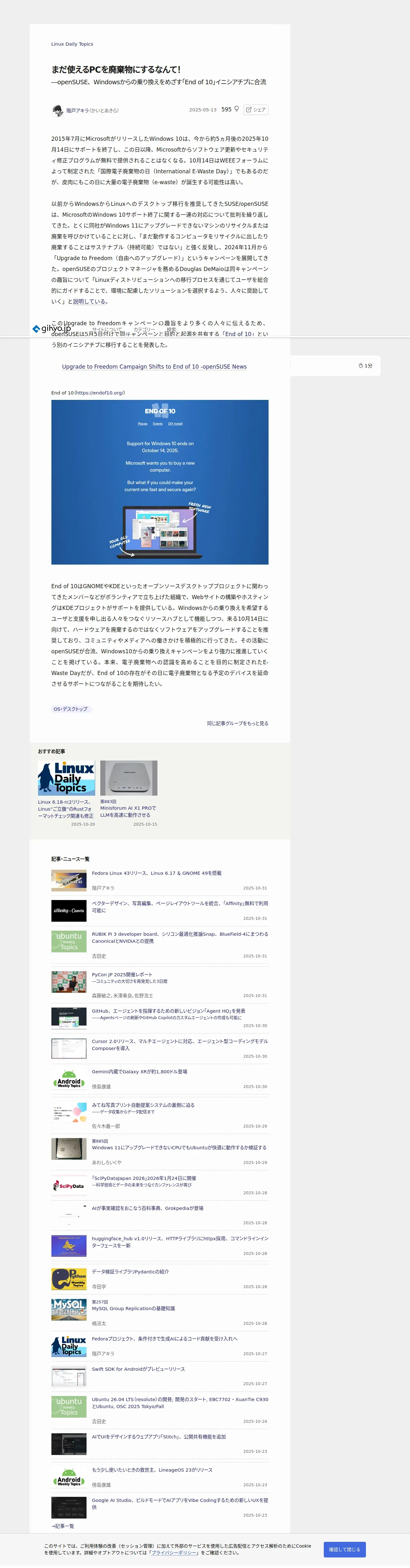Open the カテゴリー menu item
The width and height of the screenshot is (410, 1568).
coord(144,329)
